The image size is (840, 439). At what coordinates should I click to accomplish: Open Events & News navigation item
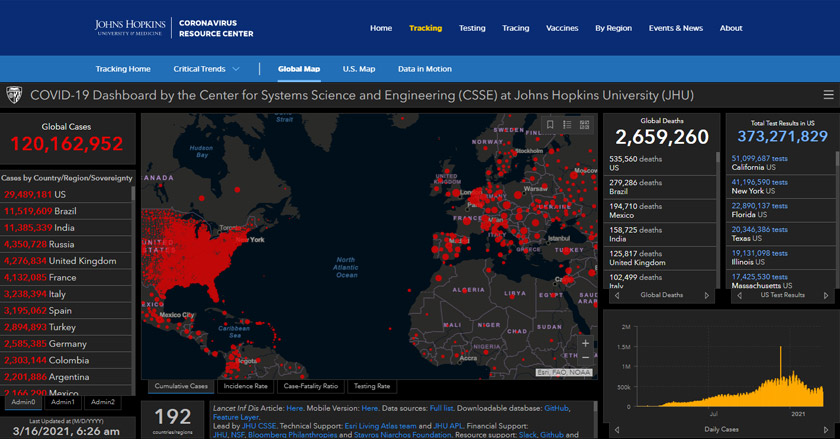[x=676, y=28]
